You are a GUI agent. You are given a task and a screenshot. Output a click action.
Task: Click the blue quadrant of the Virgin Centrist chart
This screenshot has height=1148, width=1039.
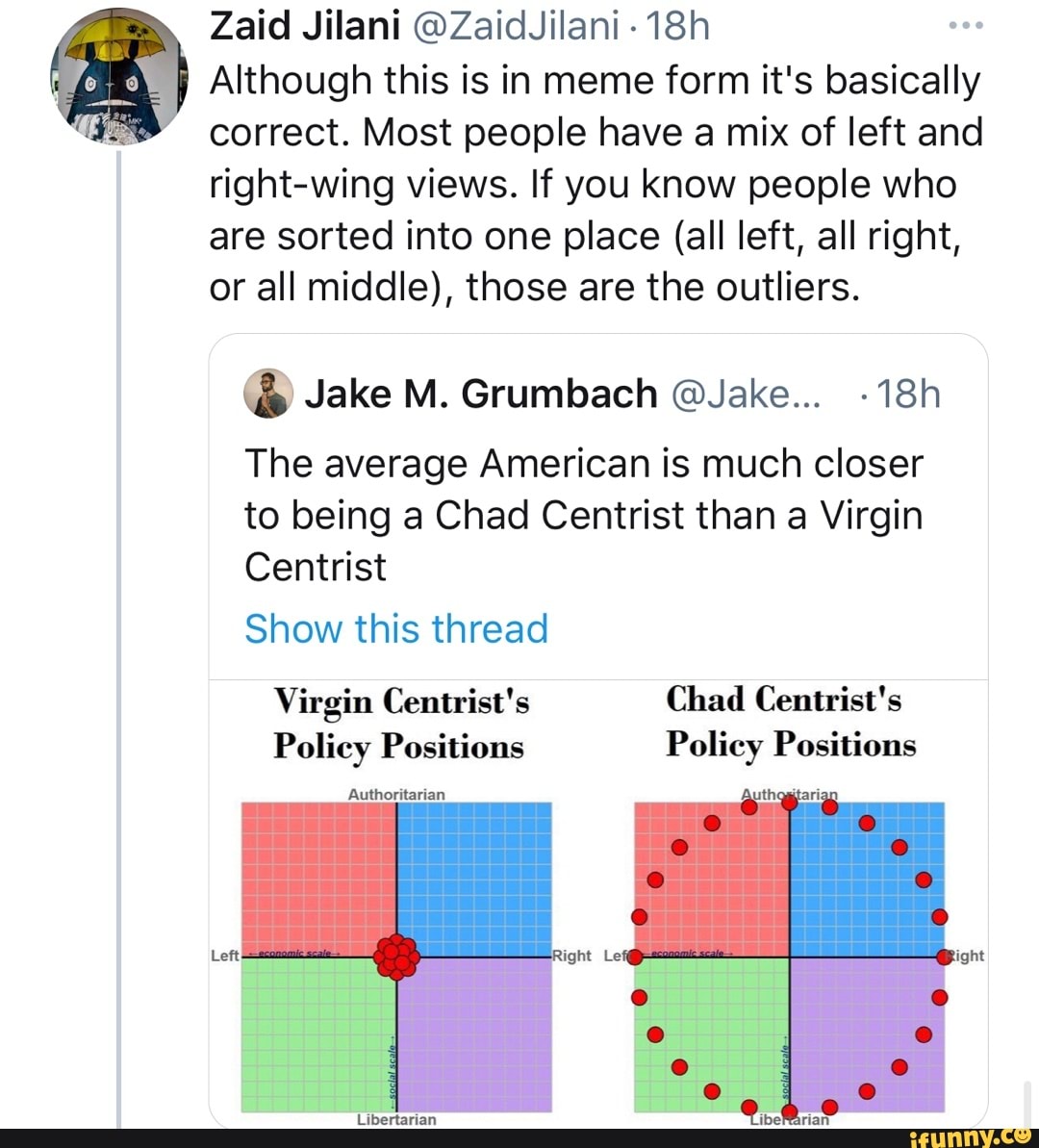coord(474,879)
